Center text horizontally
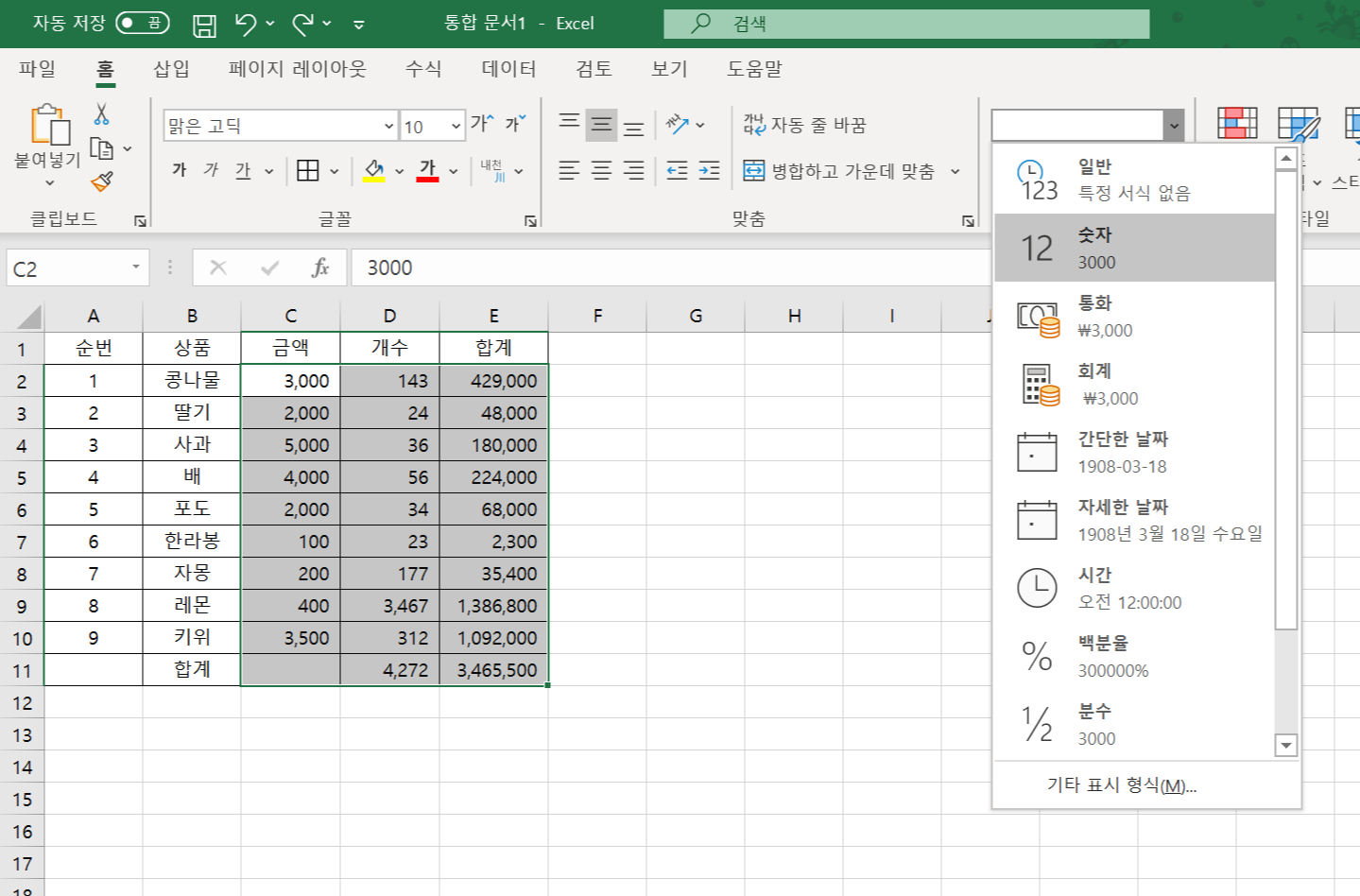Viewport: 1360px width, 896px height. pyautogui.click(x=602, y=170)
